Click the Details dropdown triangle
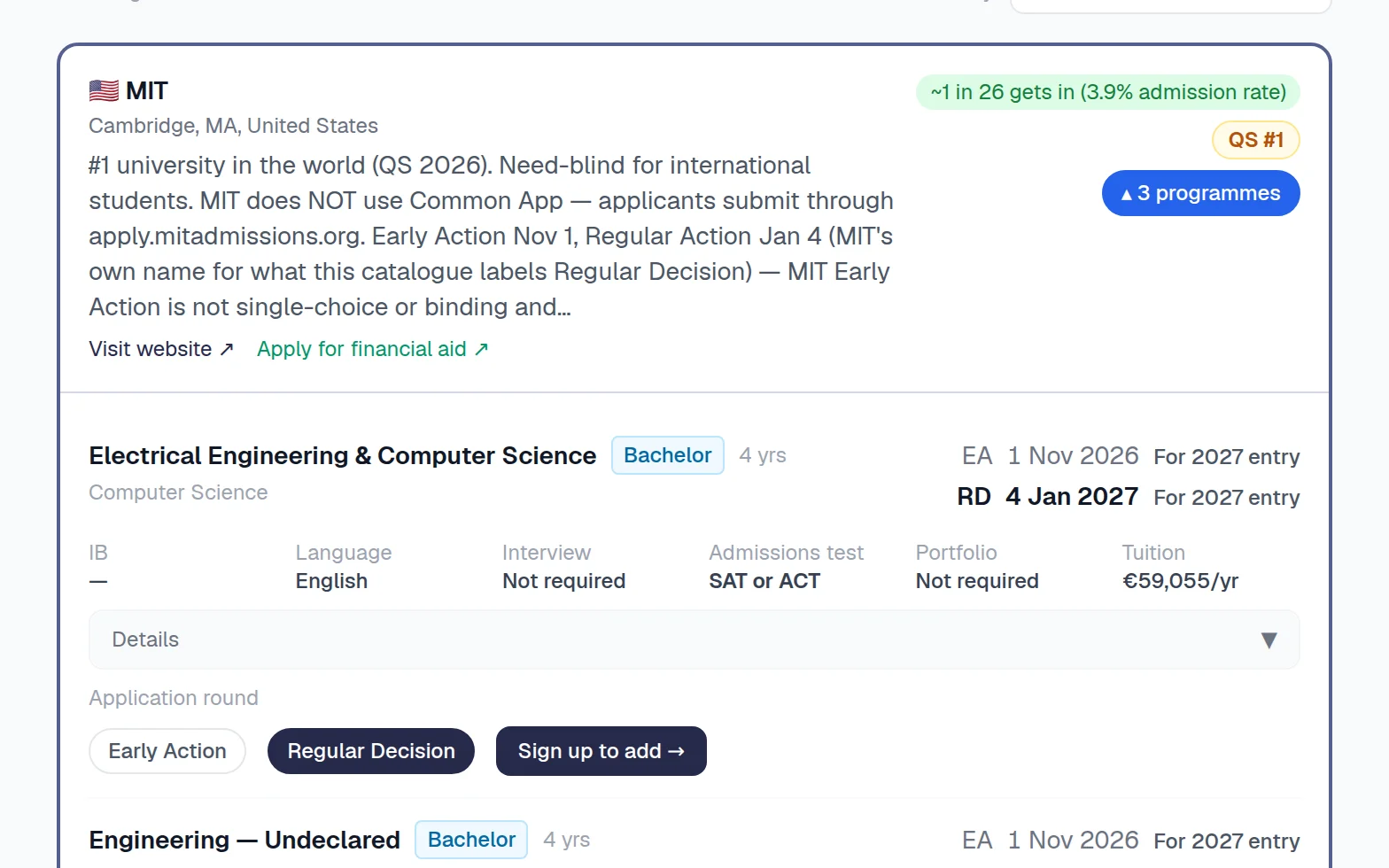Image resolution: width=1389 pixels, height=868 pixels. [x=1269, y=639]
